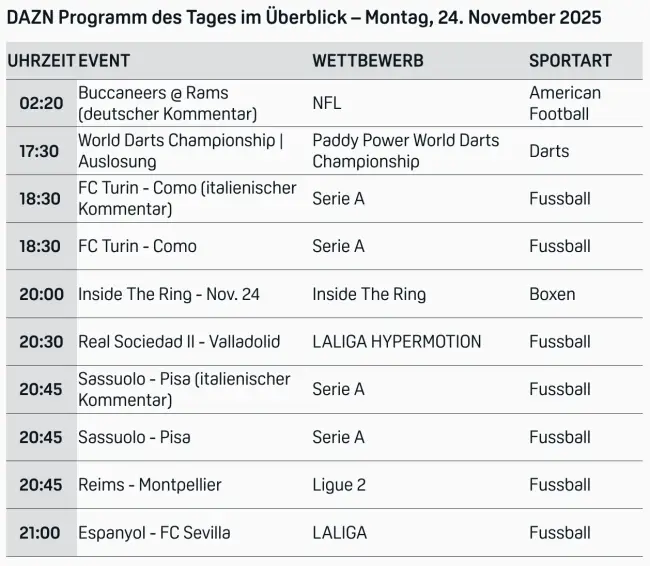The image size is (650, 566).
Task: Select the LALIGA HYPERMOTION competition
Action: 396,342
